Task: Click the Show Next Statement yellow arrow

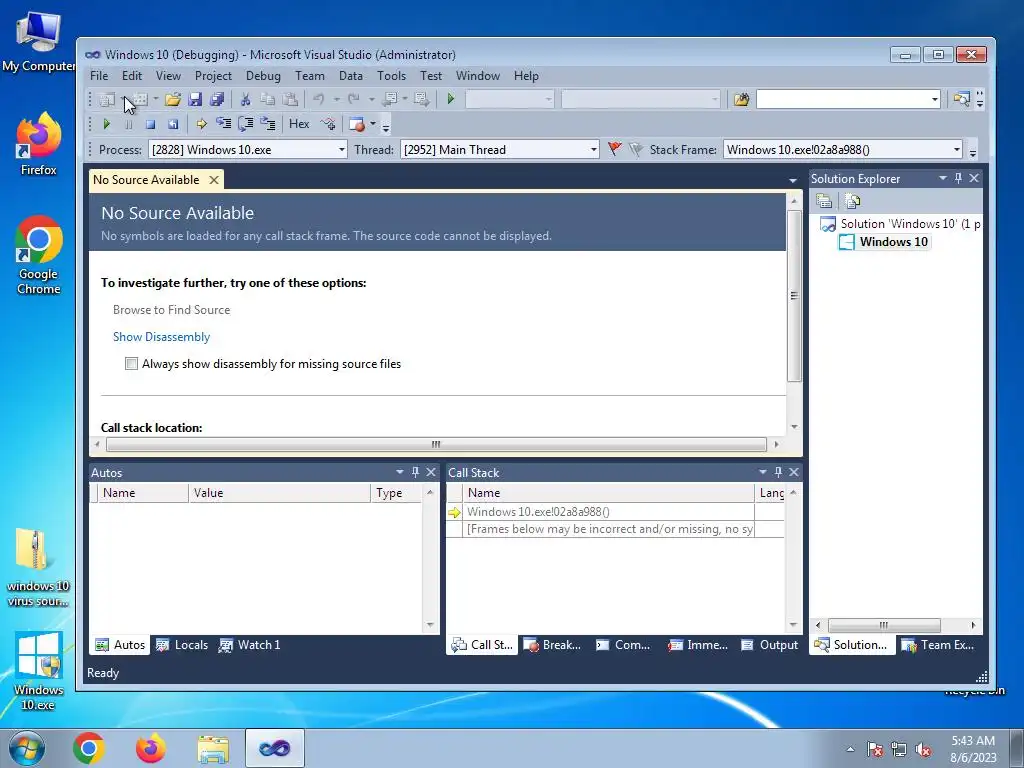Action: 201,124
